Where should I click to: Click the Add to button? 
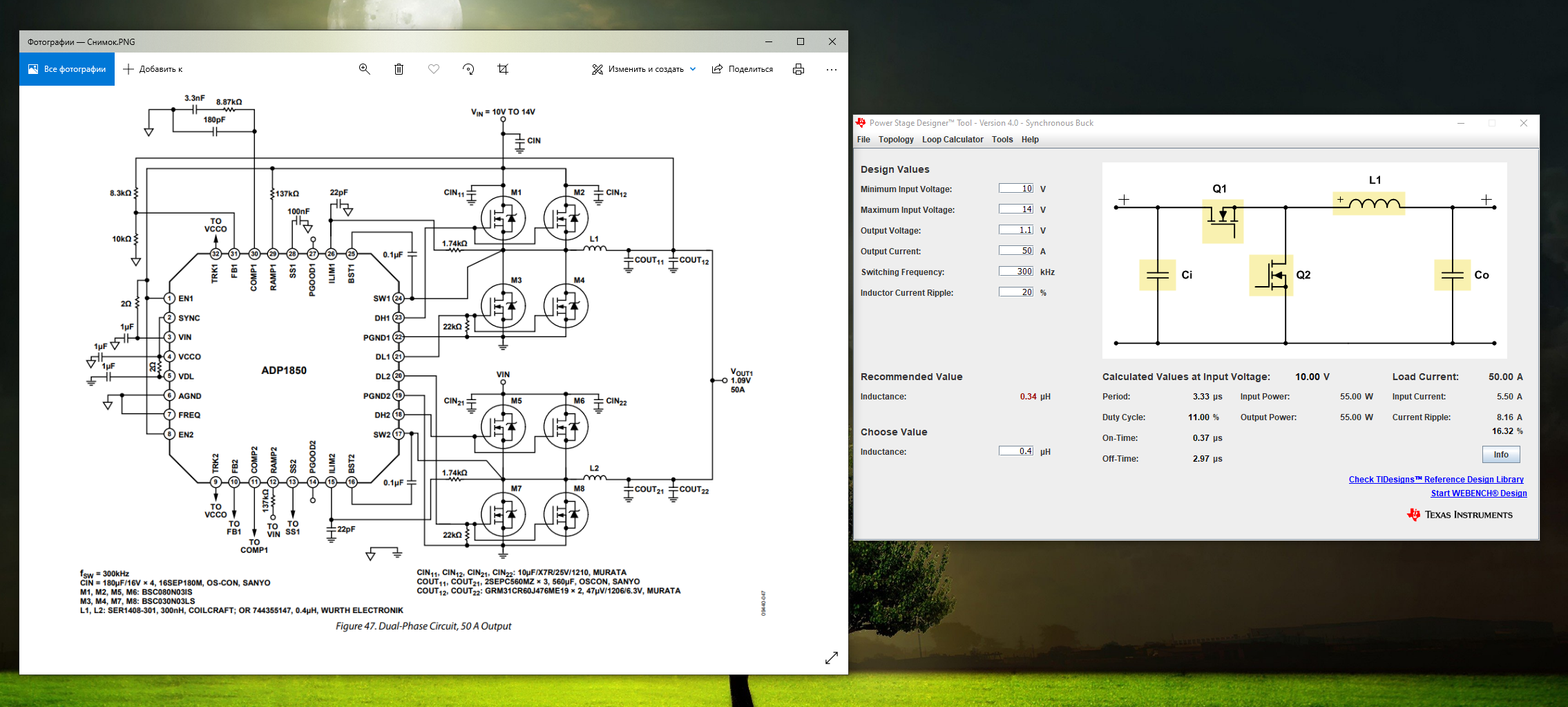click(153, 69)
